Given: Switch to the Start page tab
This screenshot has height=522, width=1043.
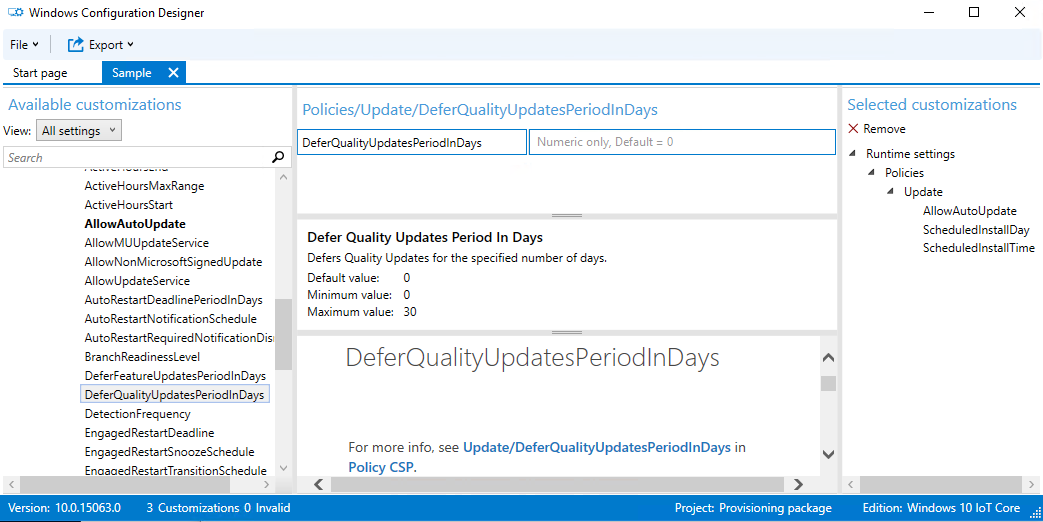Looking at the screenshot, I should [40, 73].
